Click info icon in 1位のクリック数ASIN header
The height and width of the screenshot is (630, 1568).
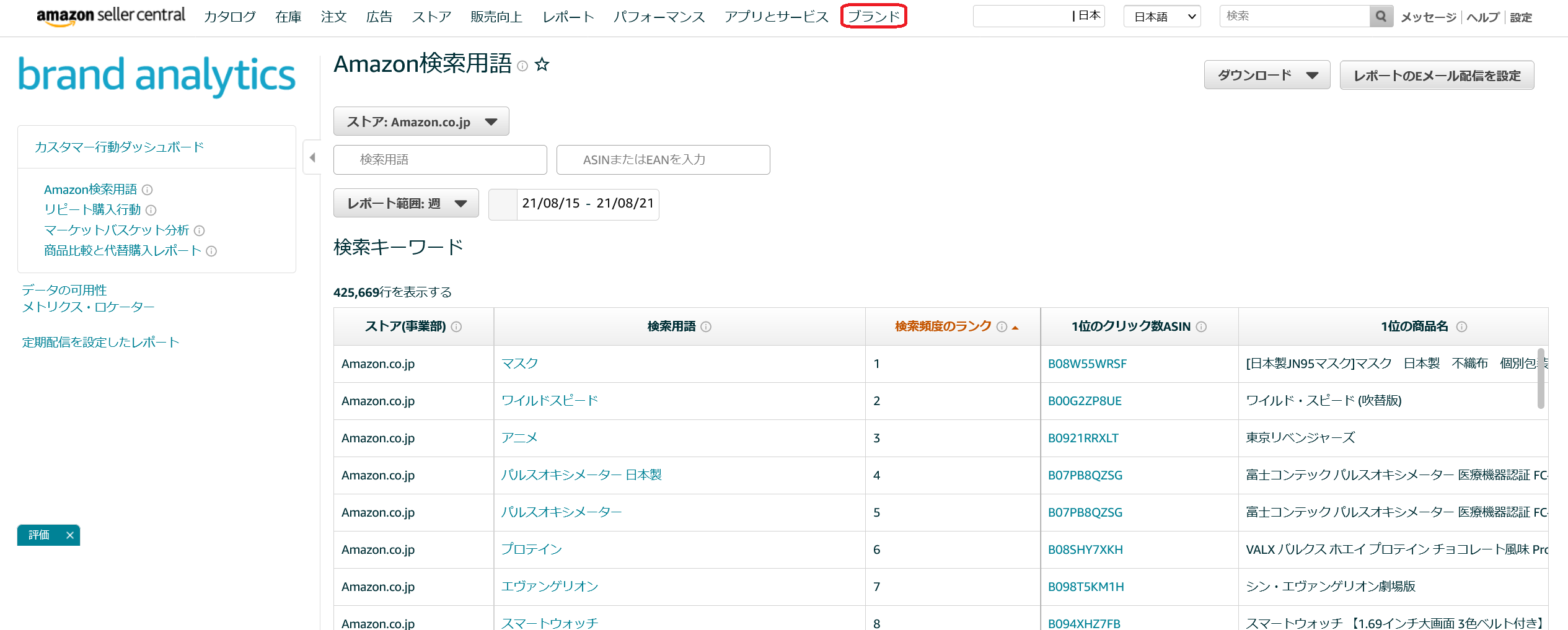click(1201, 326)
